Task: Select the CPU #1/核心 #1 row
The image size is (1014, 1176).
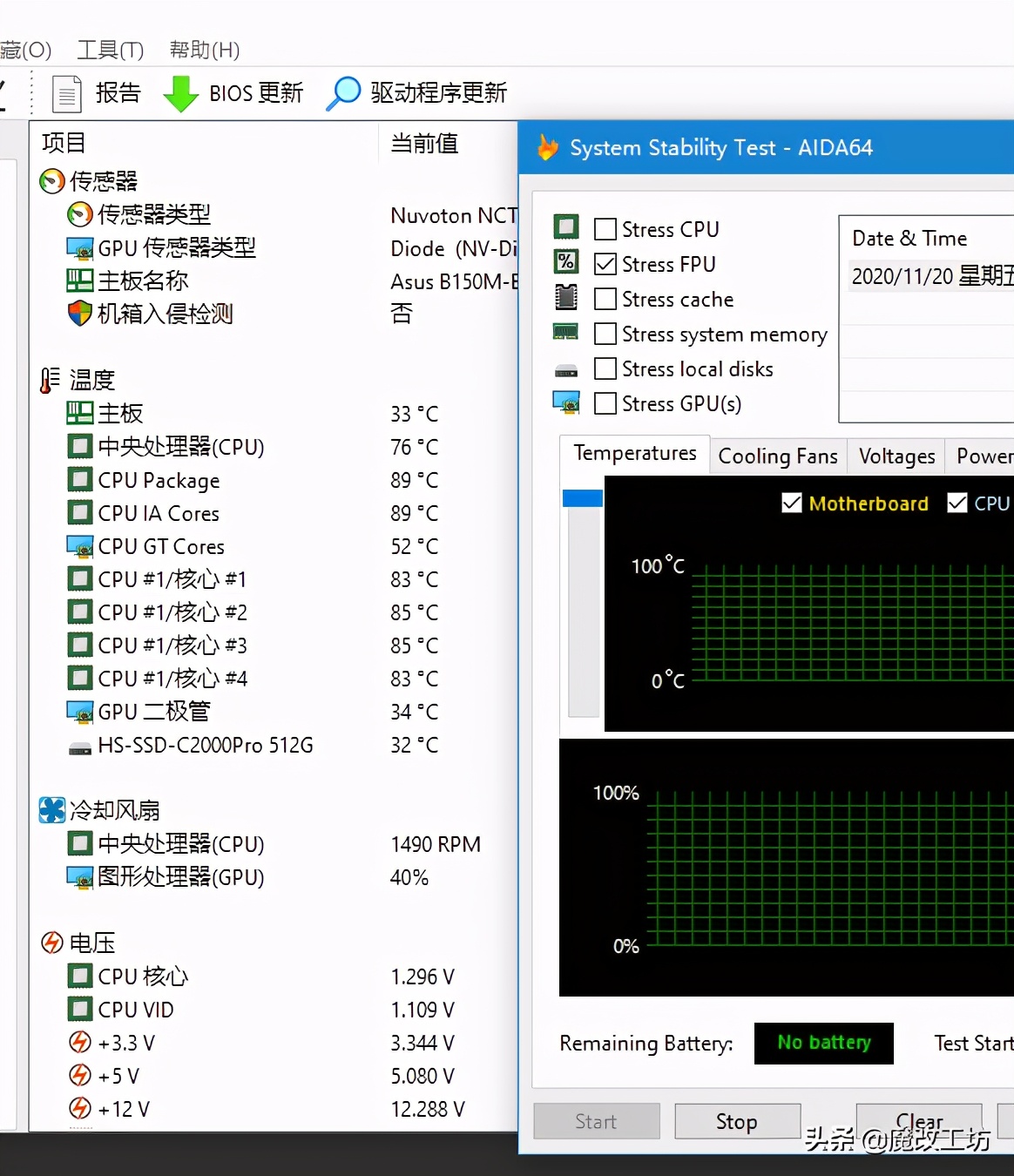Action: point(274,579)
